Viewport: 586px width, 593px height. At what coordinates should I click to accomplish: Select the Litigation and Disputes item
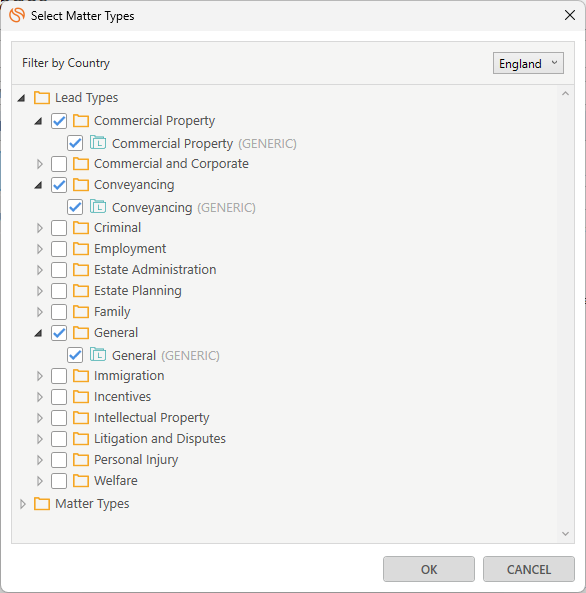(x=160, y=439)
